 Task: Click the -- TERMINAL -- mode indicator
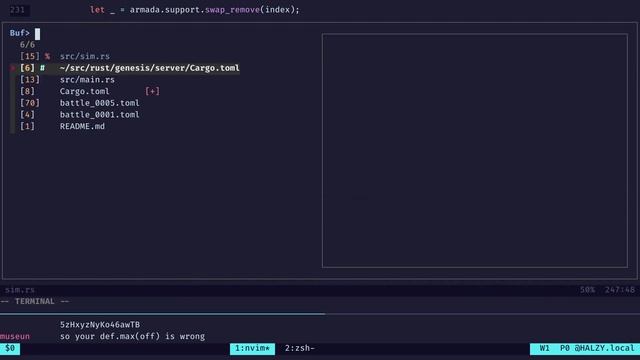coord(35,301)
